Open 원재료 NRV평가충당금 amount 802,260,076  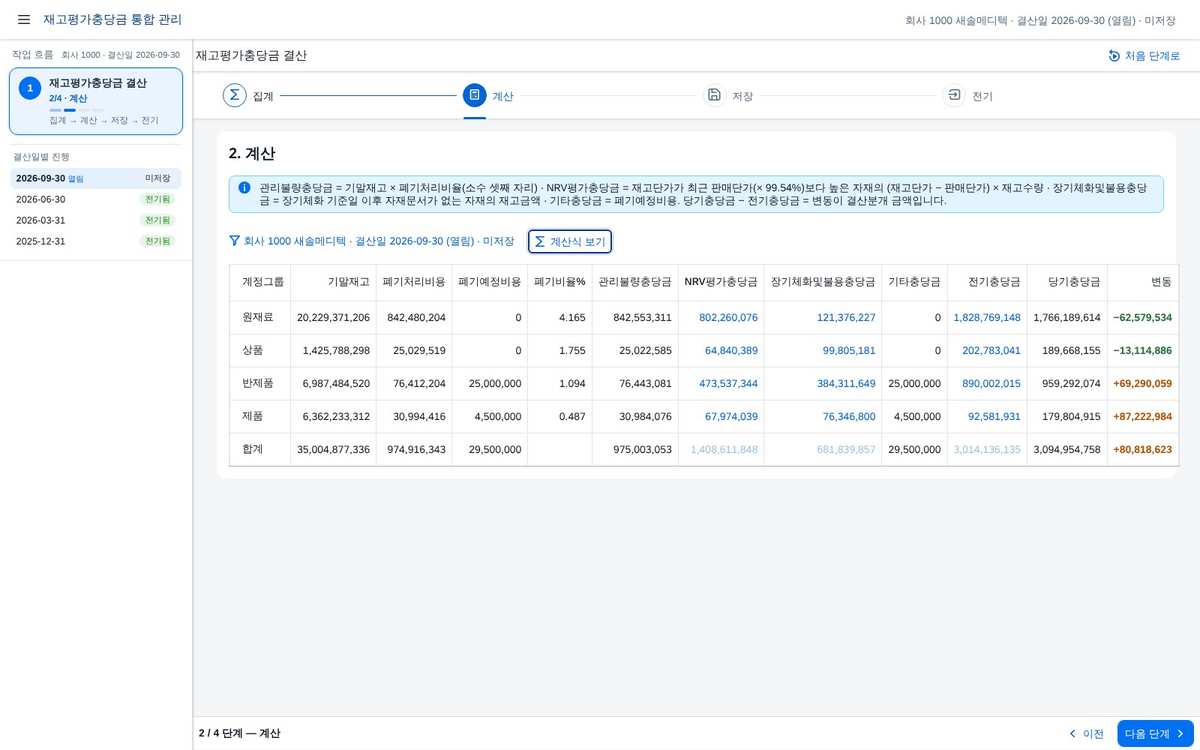pos(715,317)
